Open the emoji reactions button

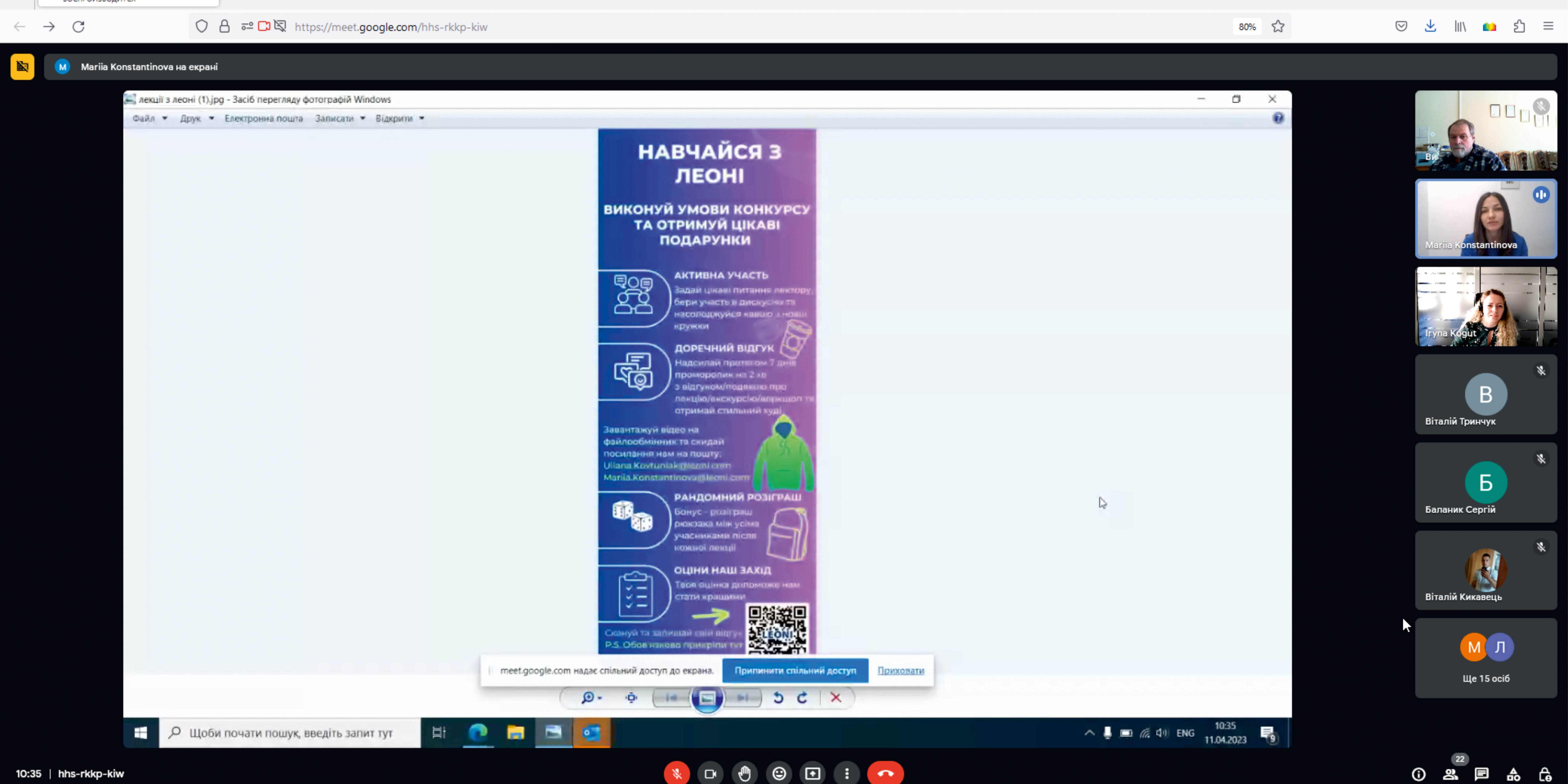click(x=779, y=773)
